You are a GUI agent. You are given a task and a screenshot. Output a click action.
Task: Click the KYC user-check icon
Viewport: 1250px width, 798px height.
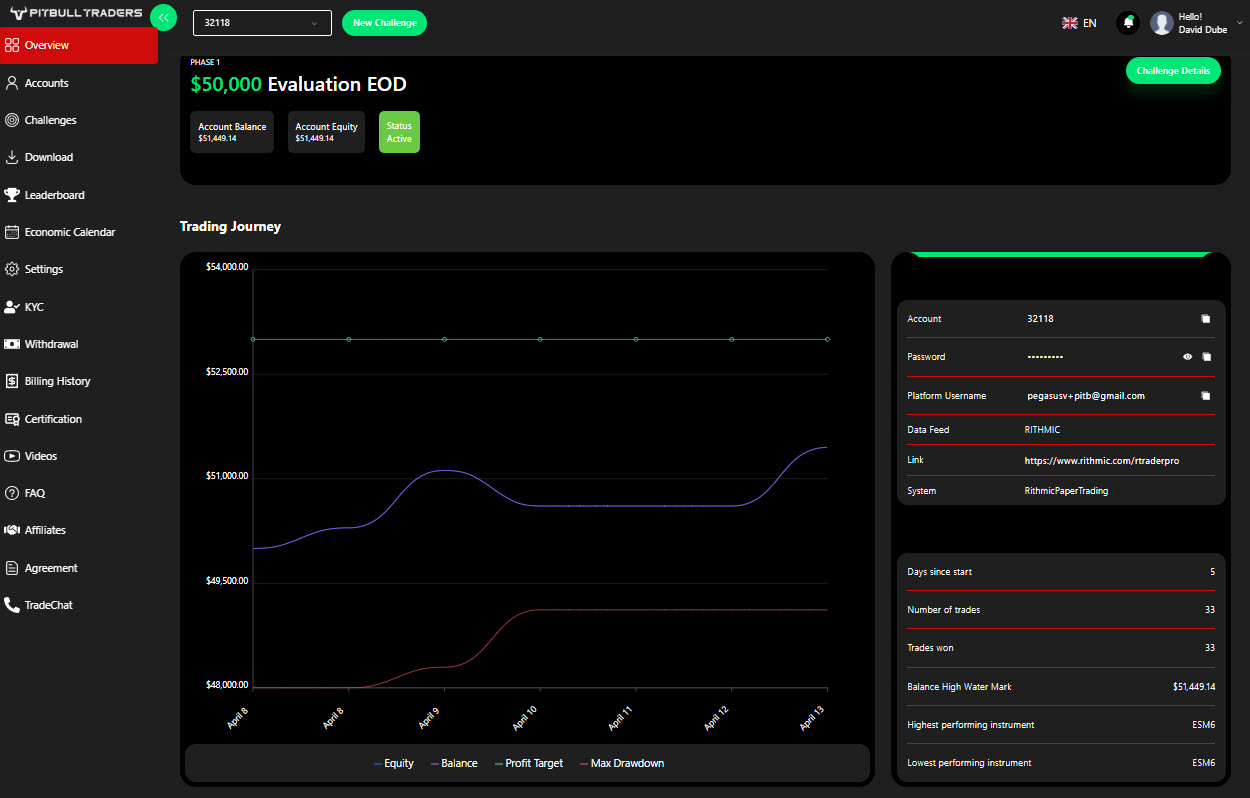(12, 307)
